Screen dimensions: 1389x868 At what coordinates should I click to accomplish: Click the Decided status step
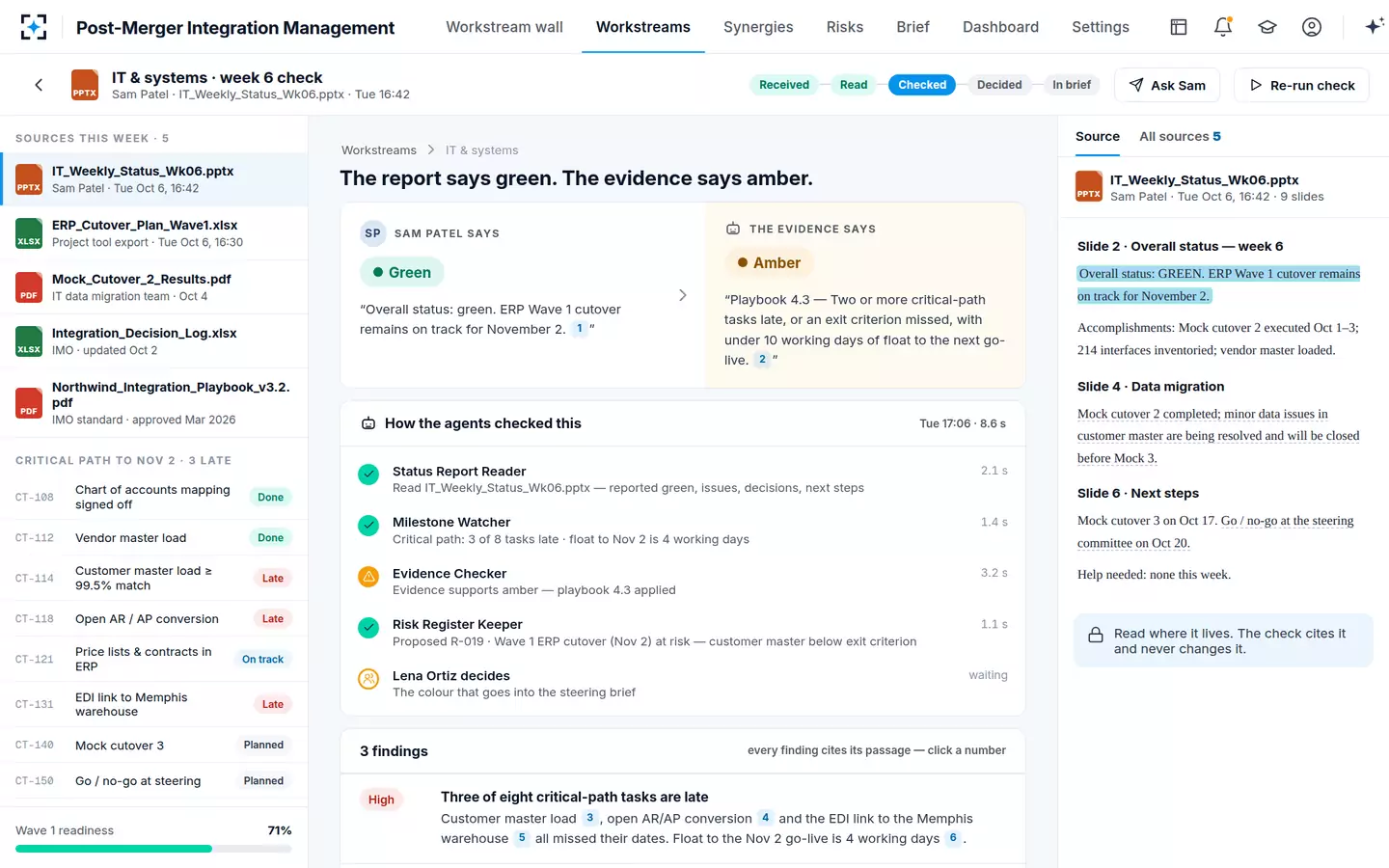tap(999, 85)
